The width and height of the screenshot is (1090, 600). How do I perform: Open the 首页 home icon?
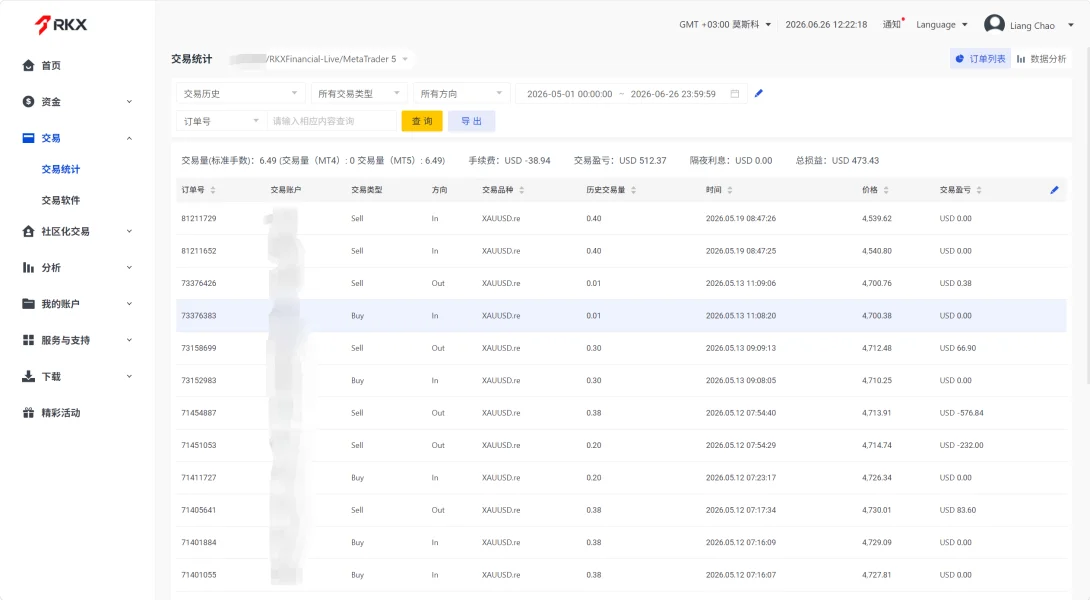pyautogui.click(x=29, y=65)
